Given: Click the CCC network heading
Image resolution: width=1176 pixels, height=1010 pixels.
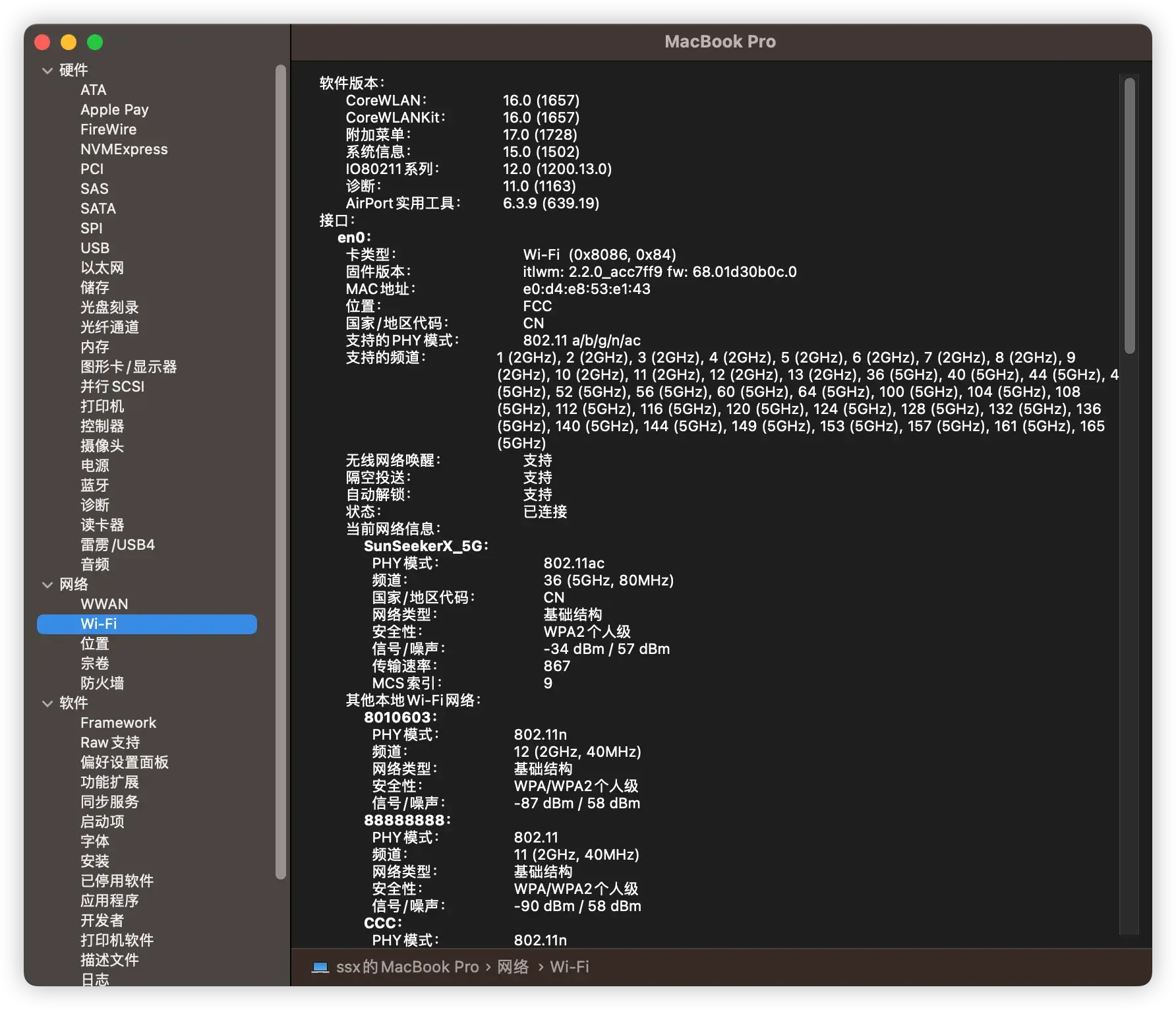Looking at the screenshot, I should [383, 924].
